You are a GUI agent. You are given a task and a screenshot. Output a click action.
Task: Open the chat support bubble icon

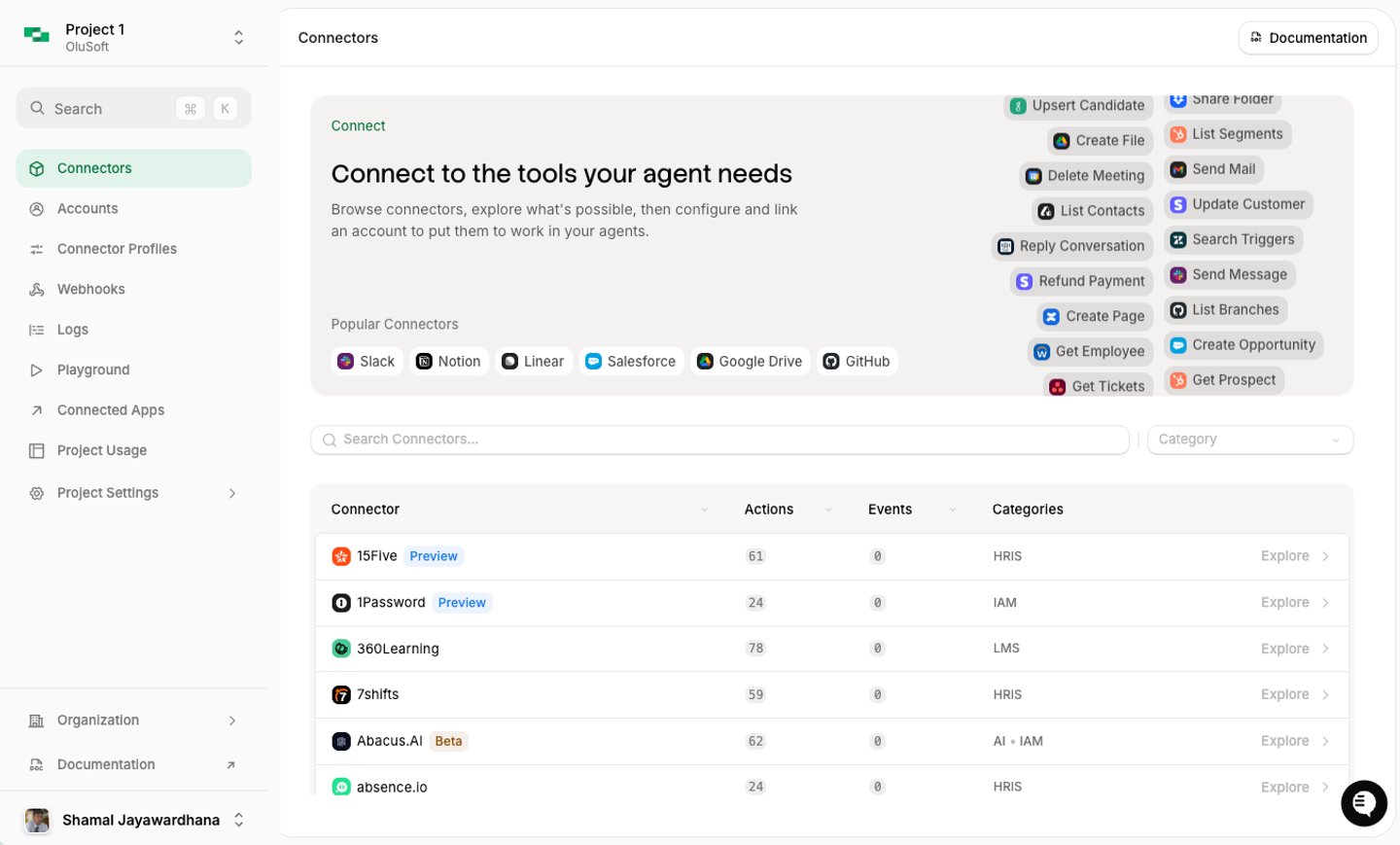coord(1363,803)
